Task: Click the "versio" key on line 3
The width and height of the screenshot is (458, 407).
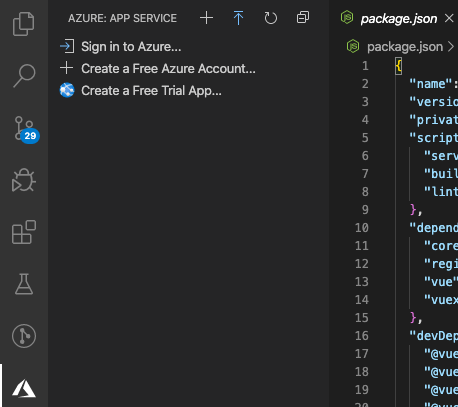Action: [434, 102]
